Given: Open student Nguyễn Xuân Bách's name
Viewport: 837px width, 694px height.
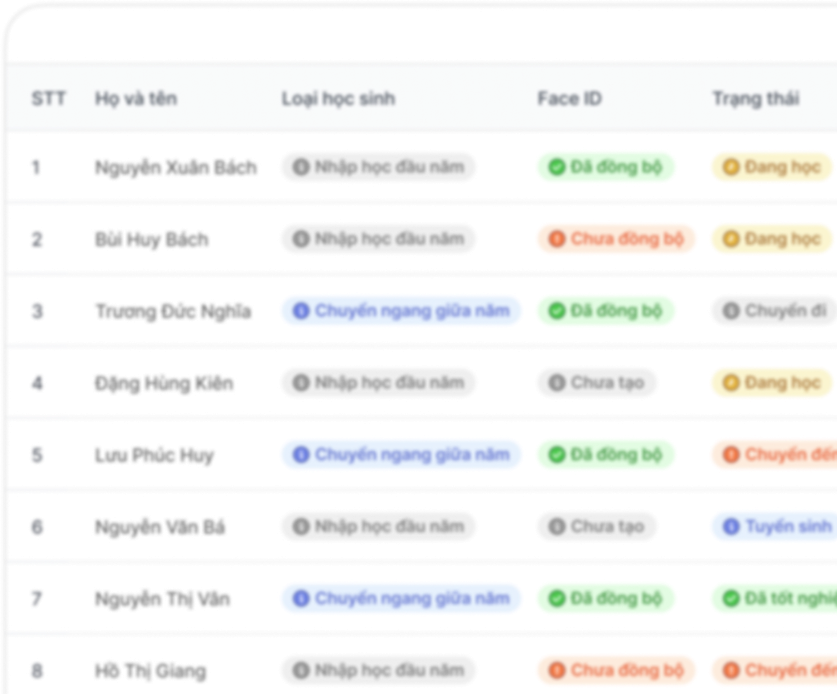Looking at the screenshot, I should tap(176, 168).
